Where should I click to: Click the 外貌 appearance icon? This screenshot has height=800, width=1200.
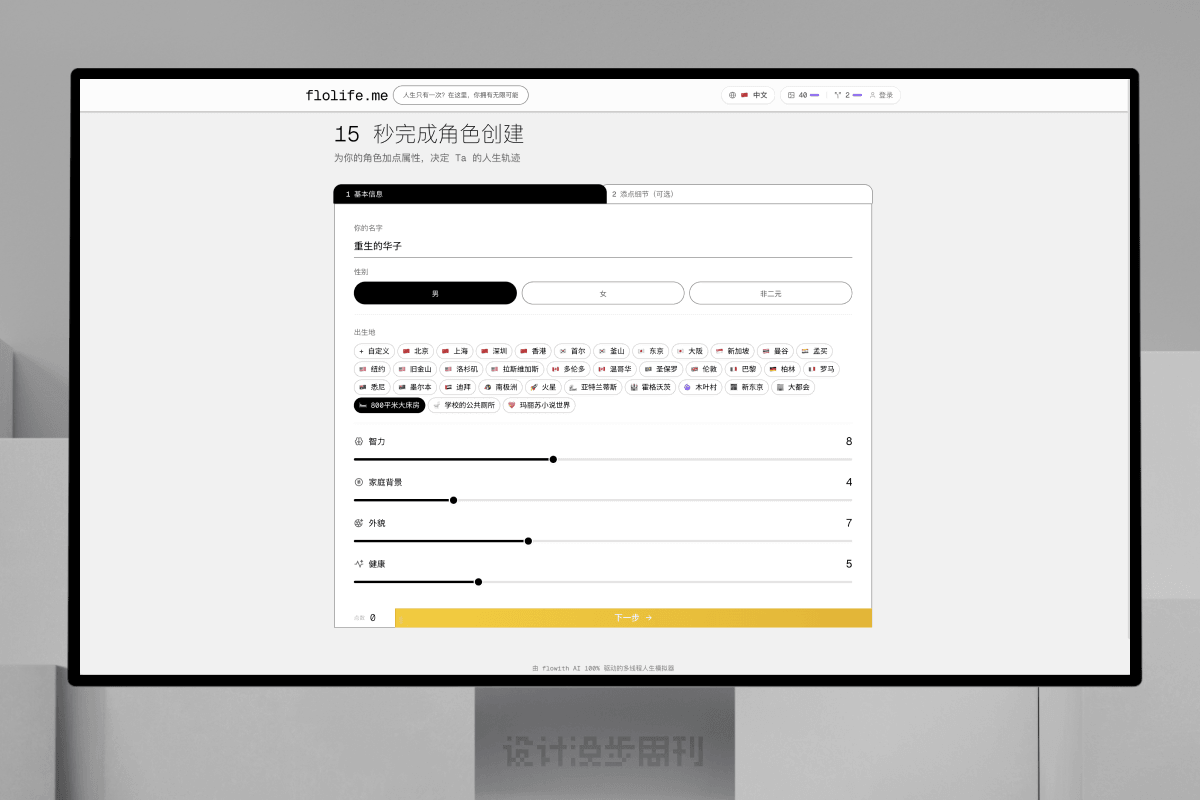[359, 523]
